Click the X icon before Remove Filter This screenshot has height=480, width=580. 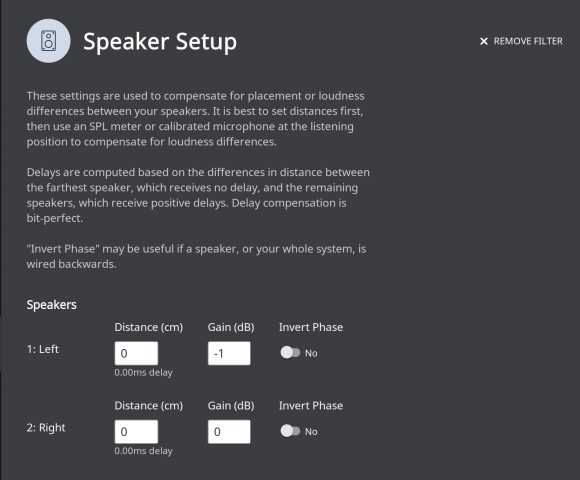click(483, 41)
